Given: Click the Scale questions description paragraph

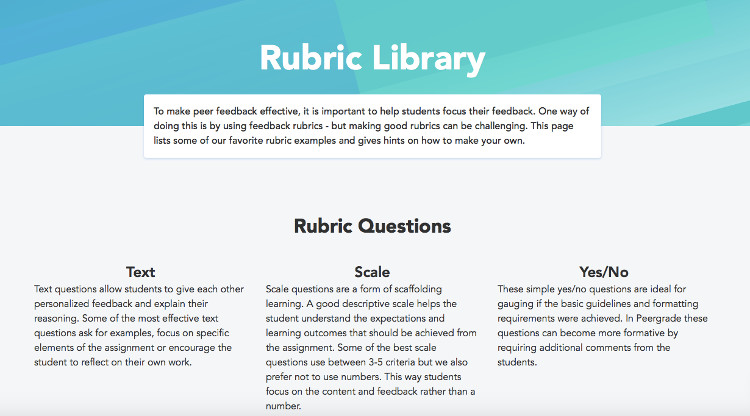Looking at the screenshot, I should [x=371, y=347].
